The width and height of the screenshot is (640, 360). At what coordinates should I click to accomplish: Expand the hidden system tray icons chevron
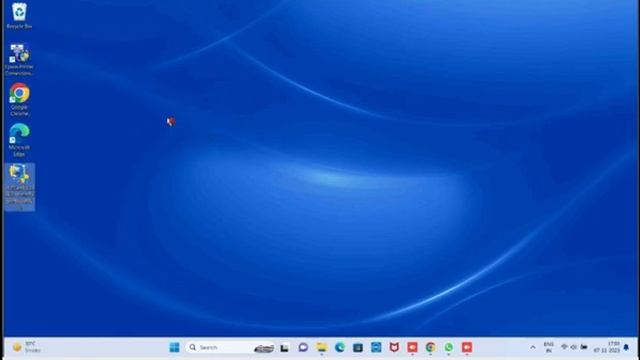pos(533,347)
